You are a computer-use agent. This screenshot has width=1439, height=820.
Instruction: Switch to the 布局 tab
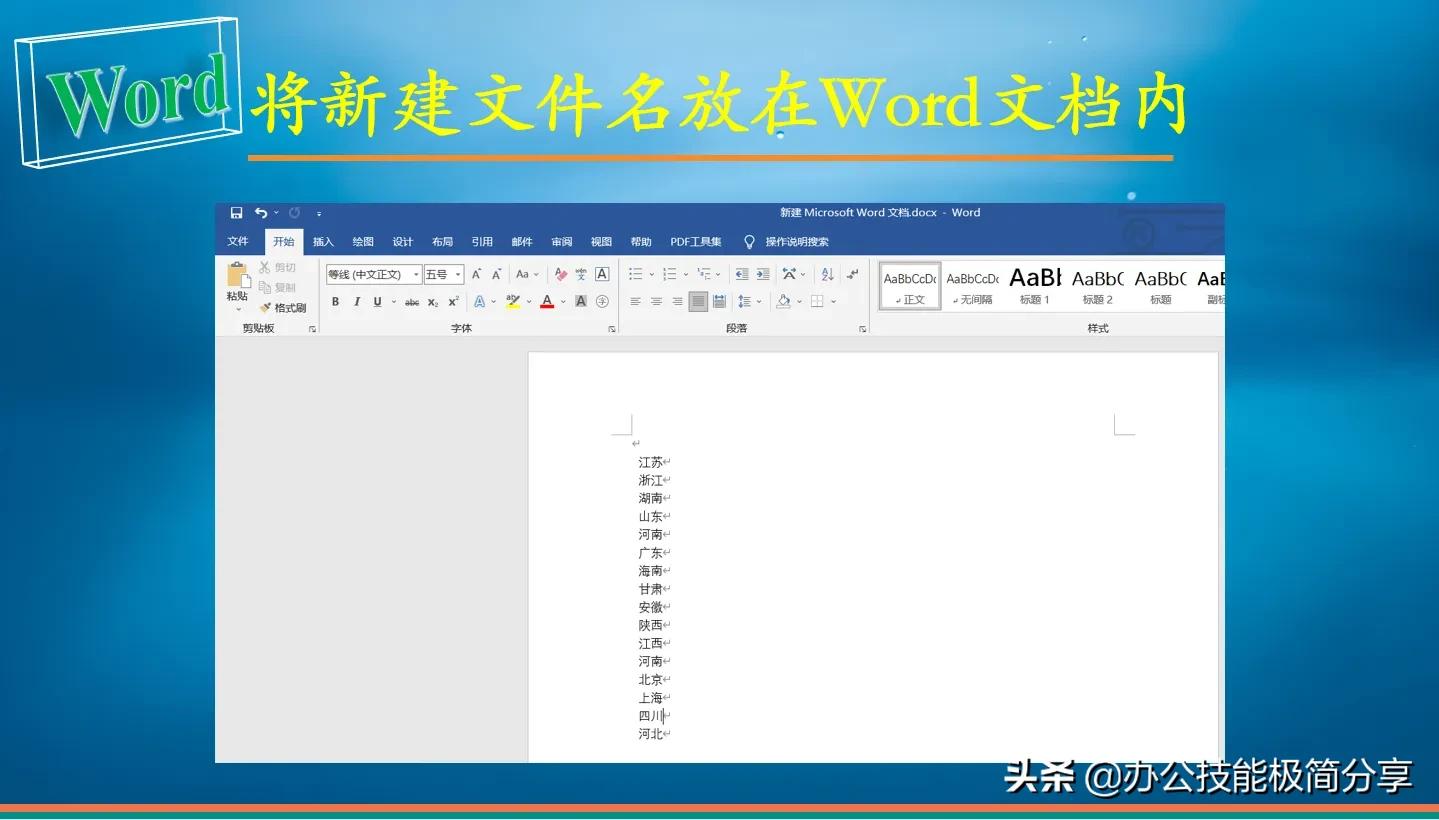coord(442,242)
